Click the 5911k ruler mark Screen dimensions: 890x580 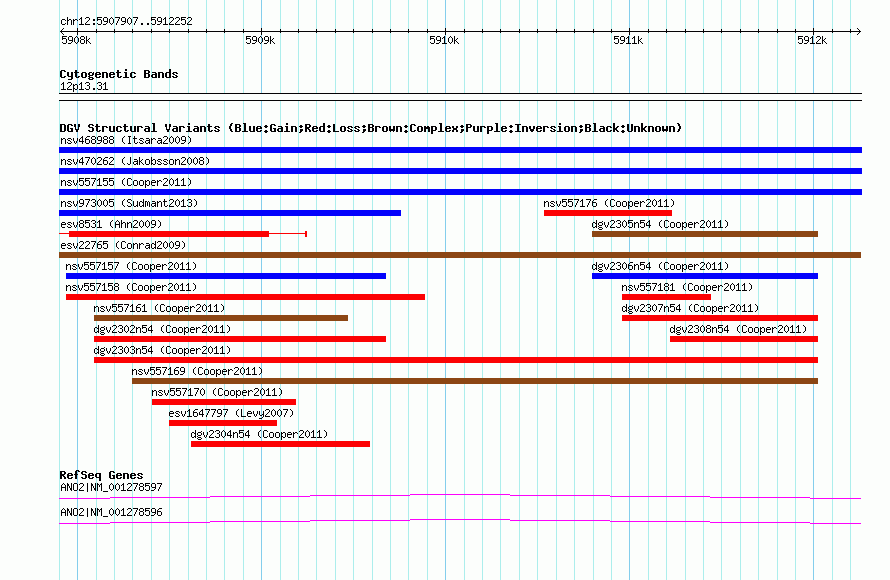click(628, 40)
